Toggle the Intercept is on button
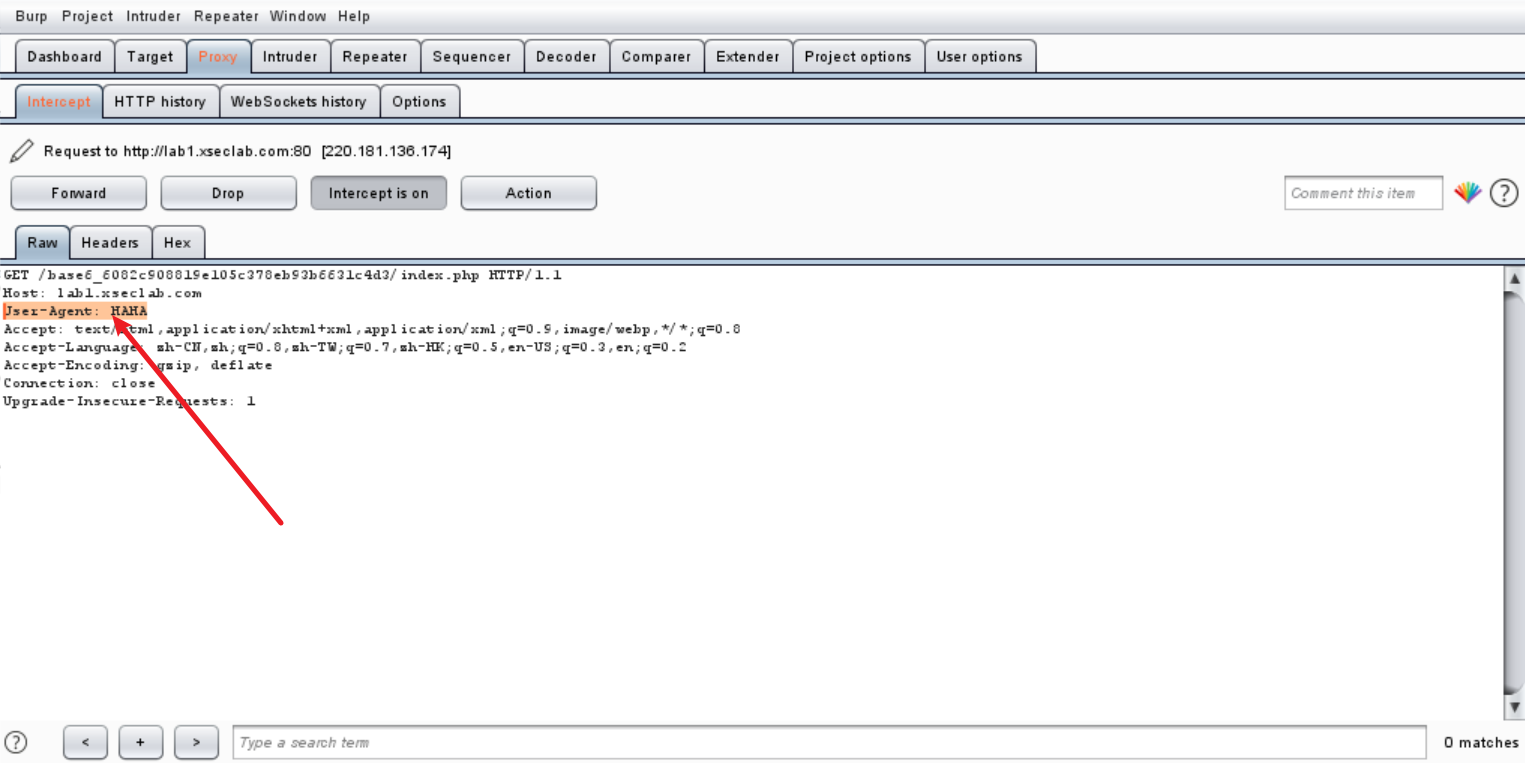Viewport: 1525px width, 763px height. point(379,193)
